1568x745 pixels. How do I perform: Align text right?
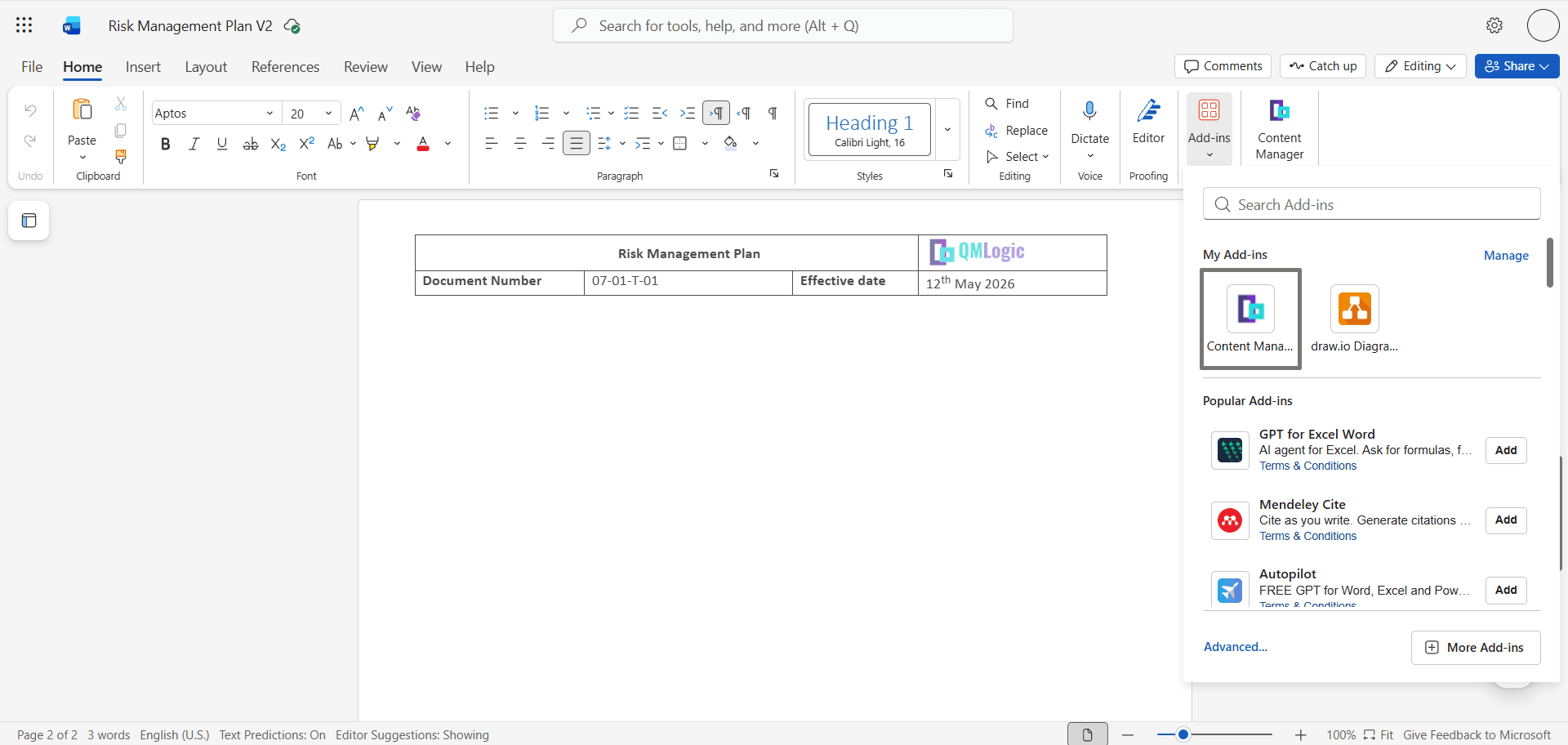[x=548, y=144]
